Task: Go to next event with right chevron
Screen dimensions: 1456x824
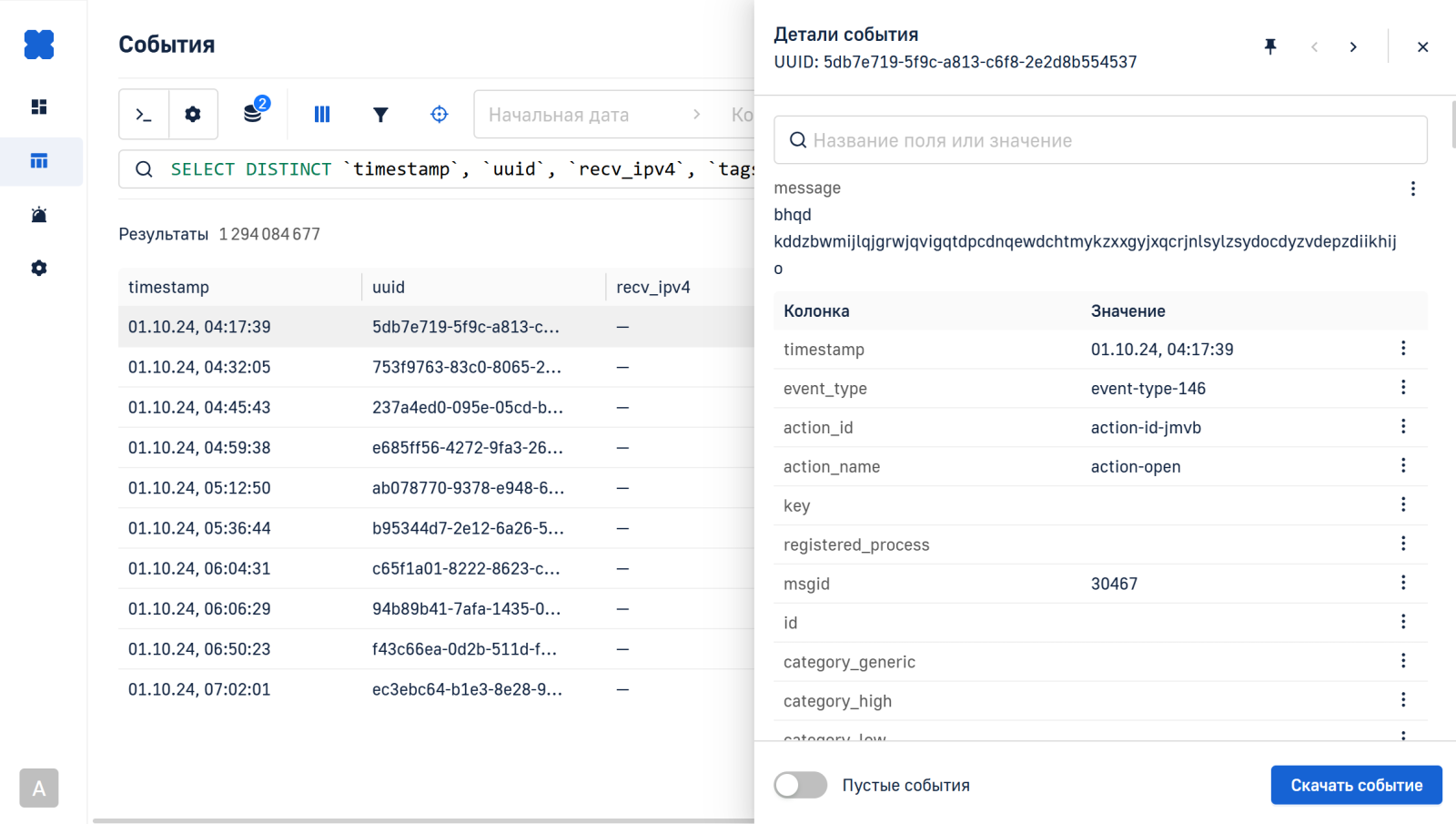Action: pyautogui.click(x=1353, y=47)
